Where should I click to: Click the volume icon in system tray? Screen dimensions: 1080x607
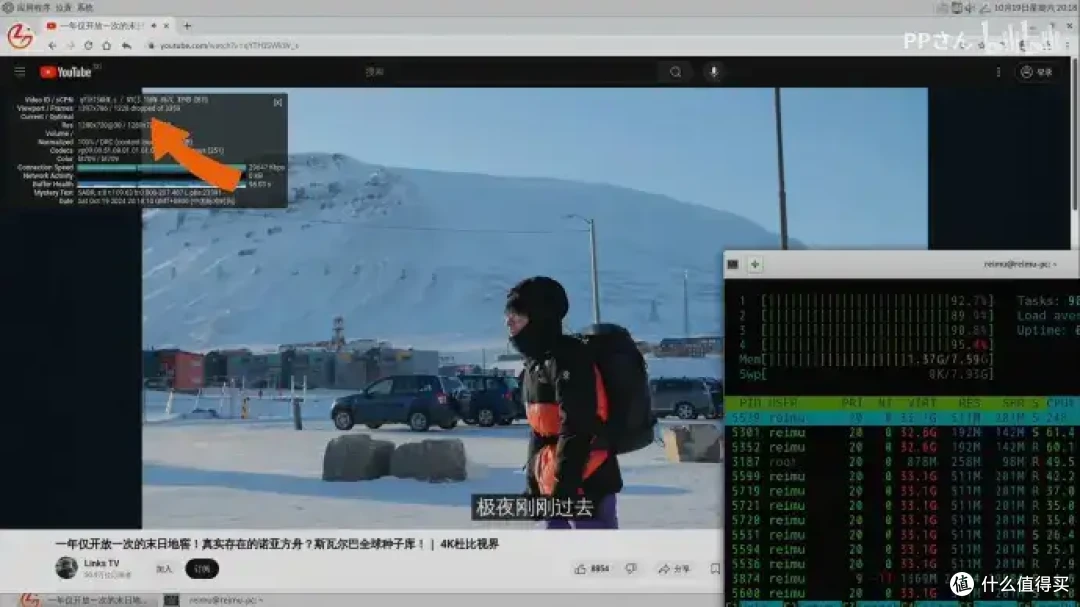coord(970,8)
